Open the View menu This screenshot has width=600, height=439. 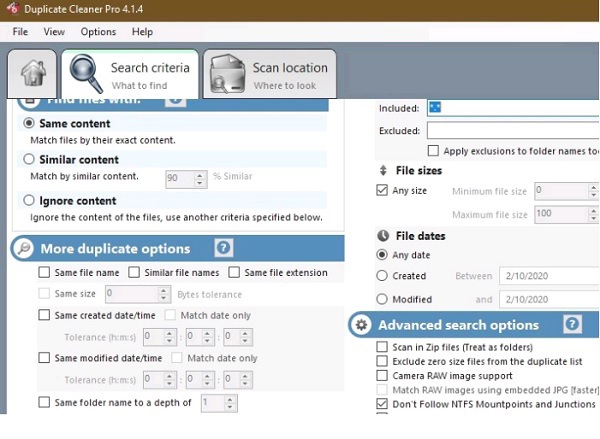pyautogui.click(x=54, y=32)
